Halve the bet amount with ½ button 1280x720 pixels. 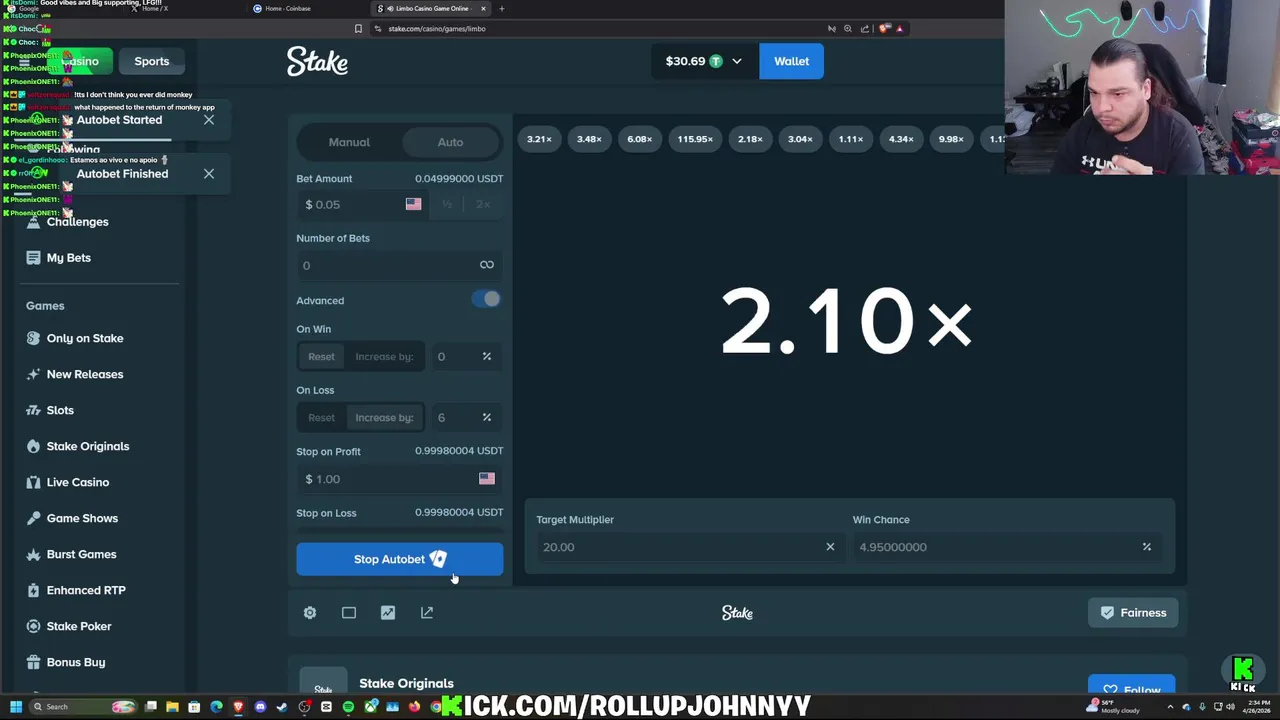click(x=447, y=204)
